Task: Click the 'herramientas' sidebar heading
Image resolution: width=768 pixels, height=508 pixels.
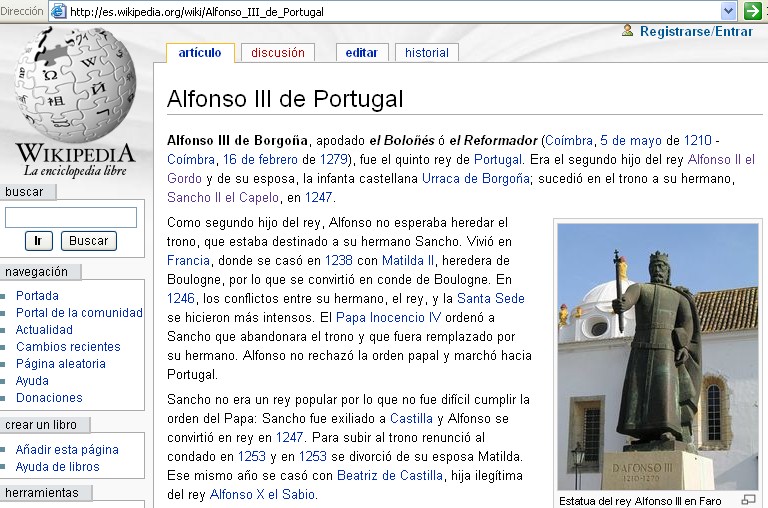Action: coord(42,493)
